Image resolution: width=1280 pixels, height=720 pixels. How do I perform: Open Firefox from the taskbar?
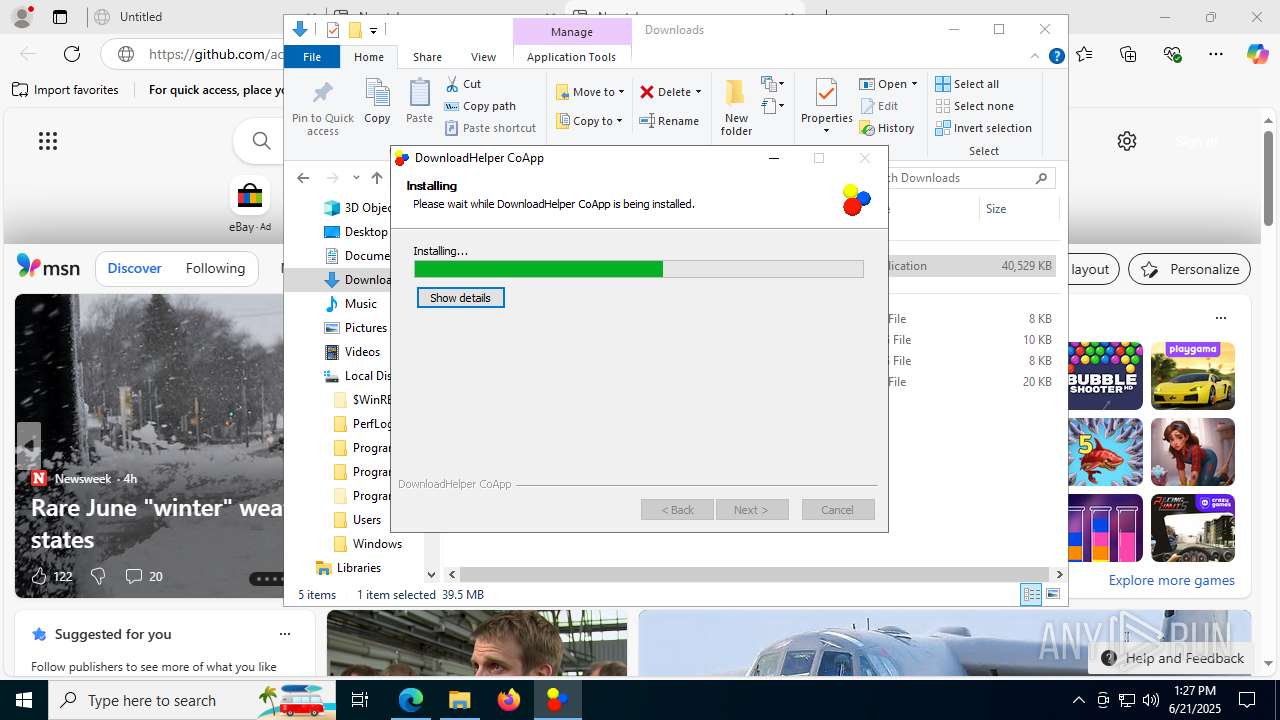point(509,700)
